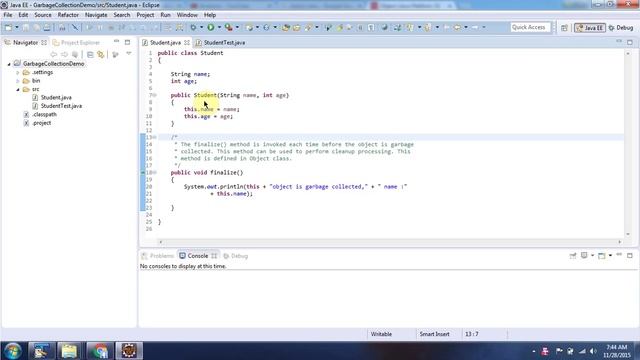
Task: Open the Run launch dropdown arrow
Action: (219, 27)
